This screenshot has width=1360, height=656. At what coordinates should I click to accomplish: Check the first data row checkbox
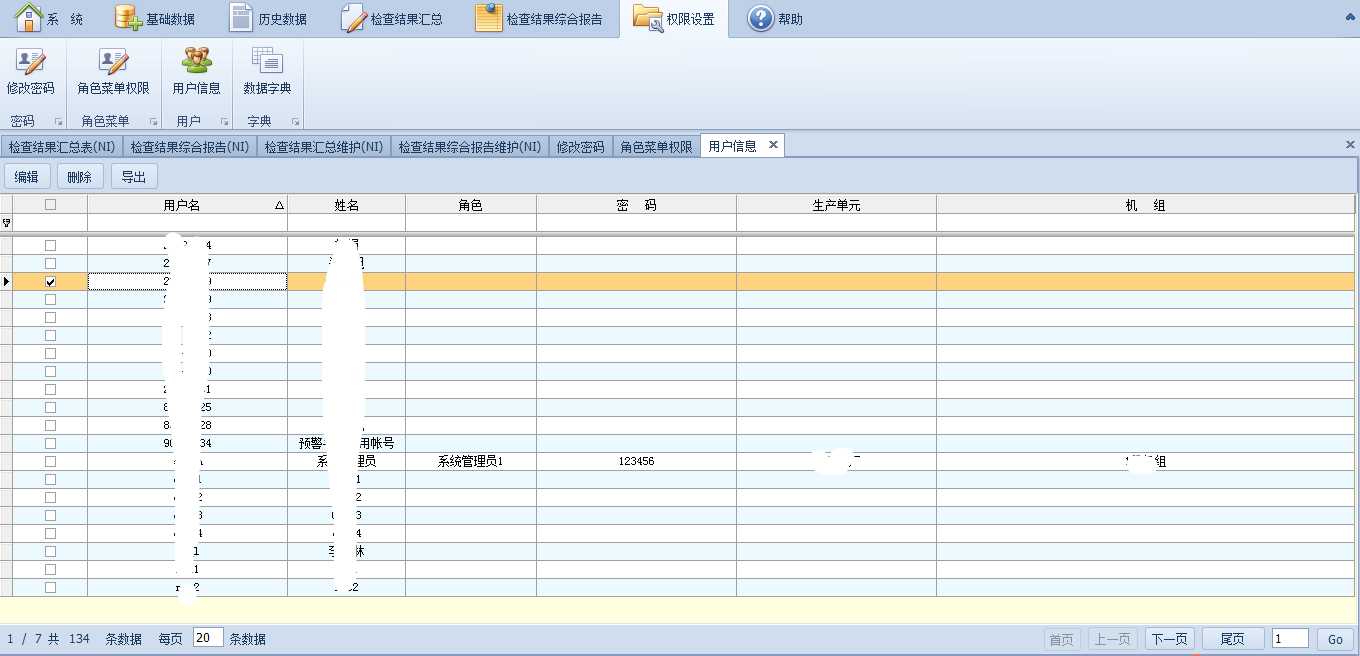(x=50, y=246)
